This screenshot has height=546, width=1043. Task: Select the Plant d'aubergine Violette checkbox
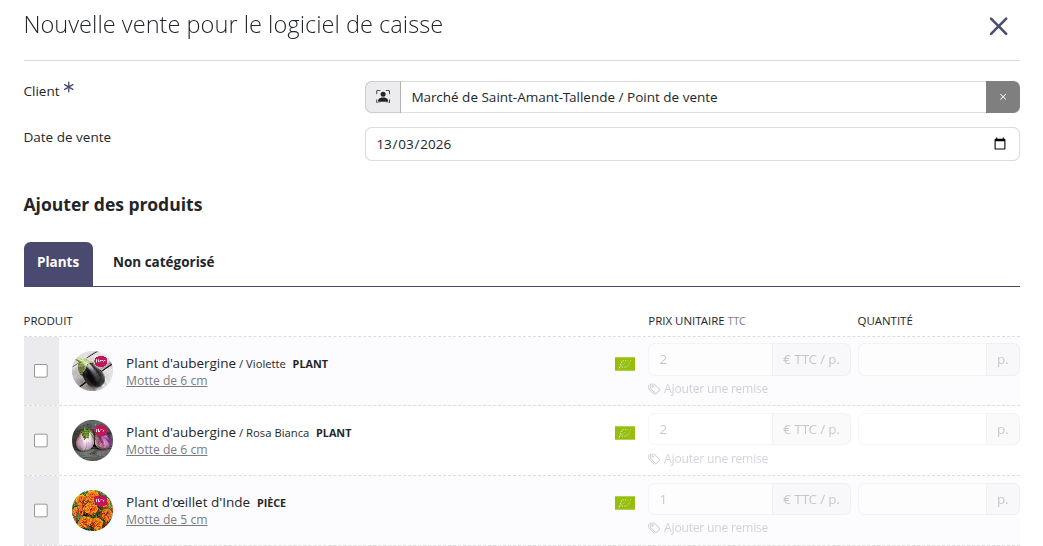click(x=41, y=371)
